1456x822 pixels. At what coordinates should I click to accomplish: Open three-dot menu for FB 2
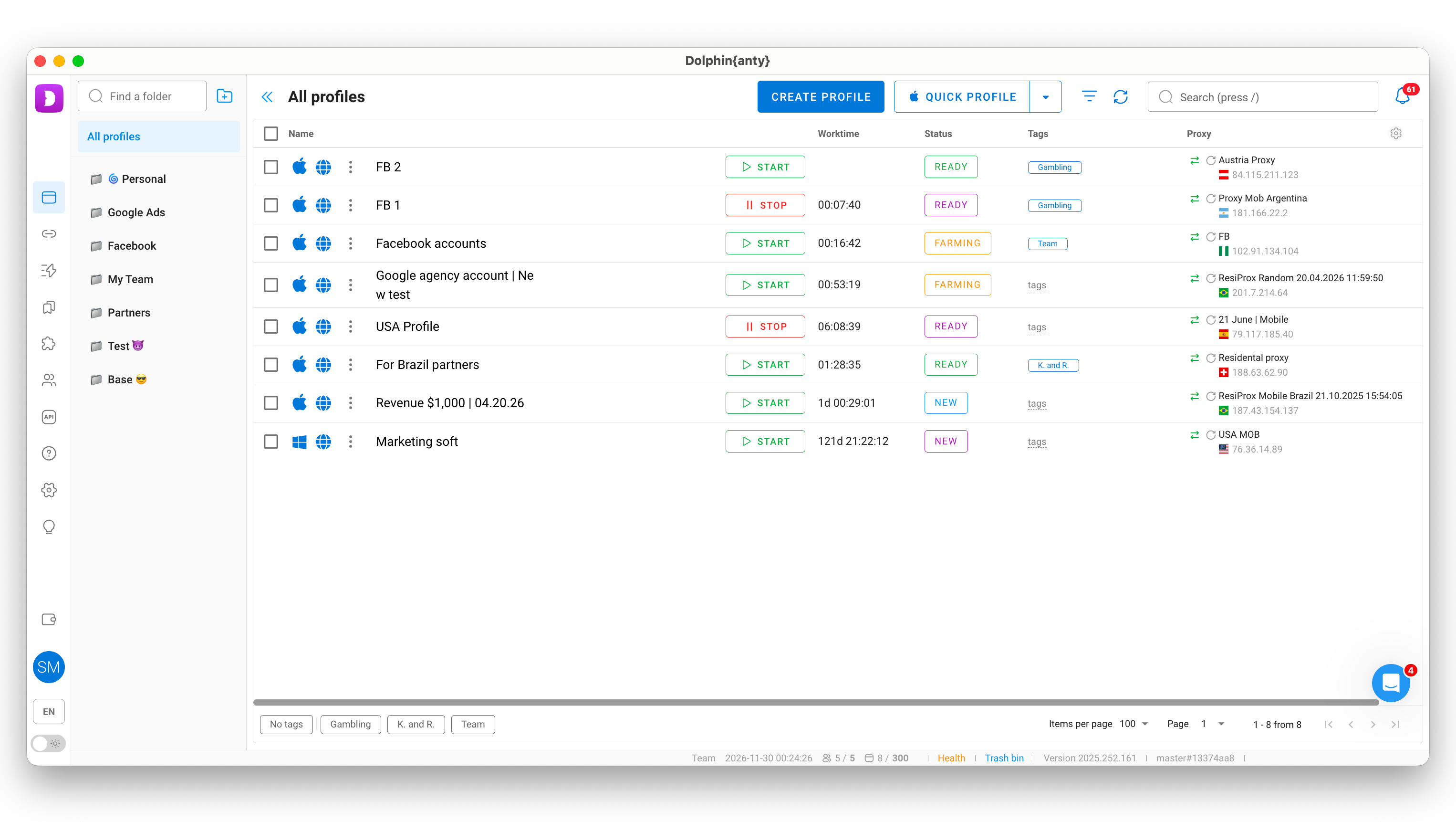tap(351, 167)
